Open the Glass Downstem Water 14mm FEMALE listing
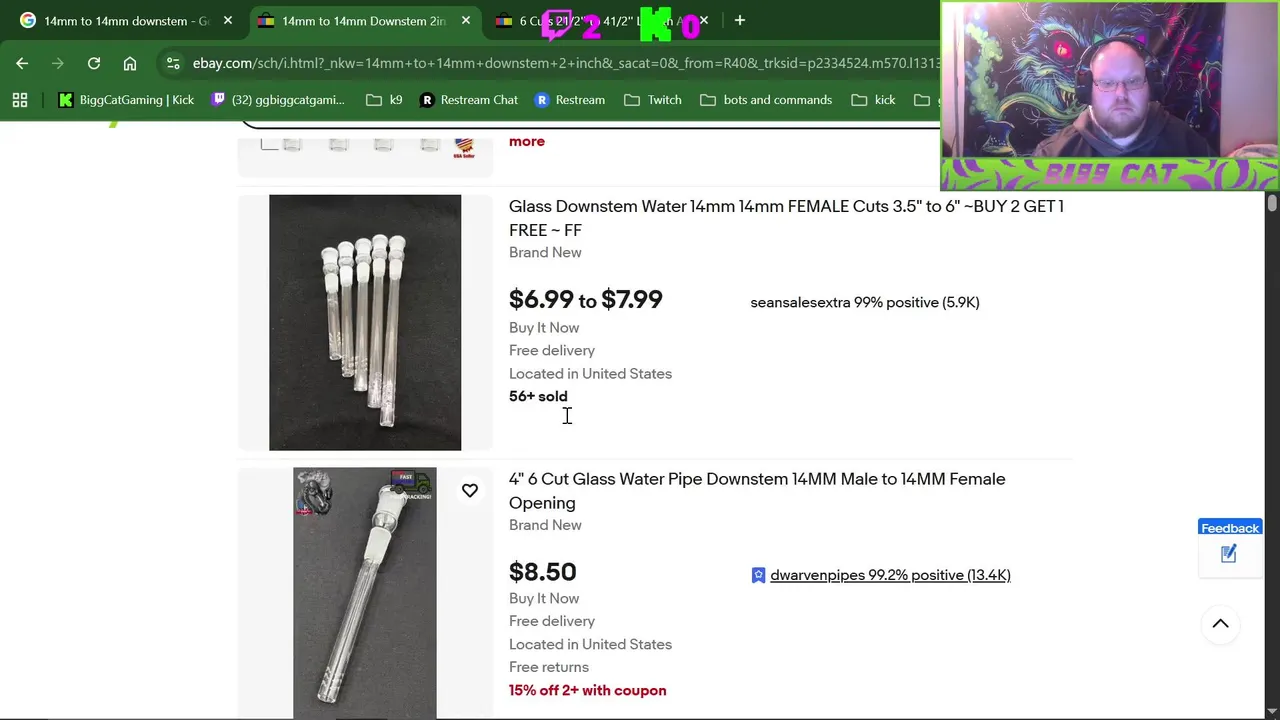Viewport: 1280px width, 720px height. pos(786,218)
